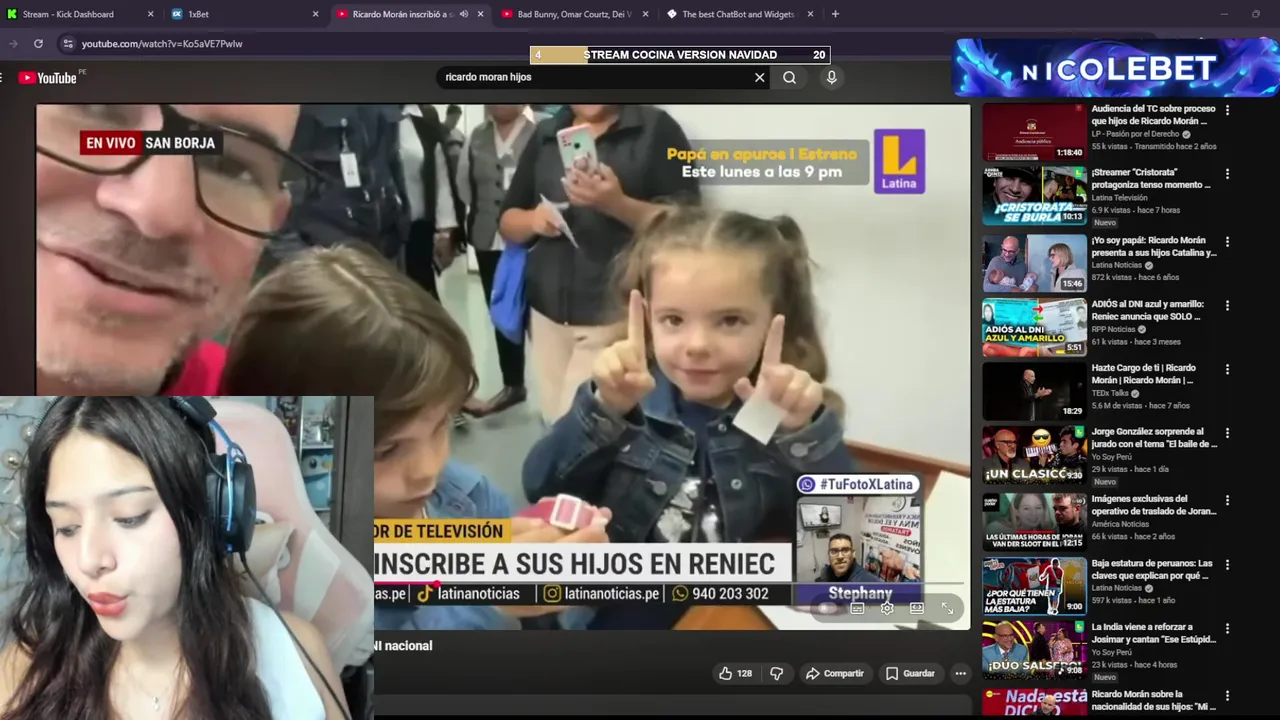Viewport: 1280px width, 720px height.
Task: Go forward in browser history
Action: click(13, 43)
